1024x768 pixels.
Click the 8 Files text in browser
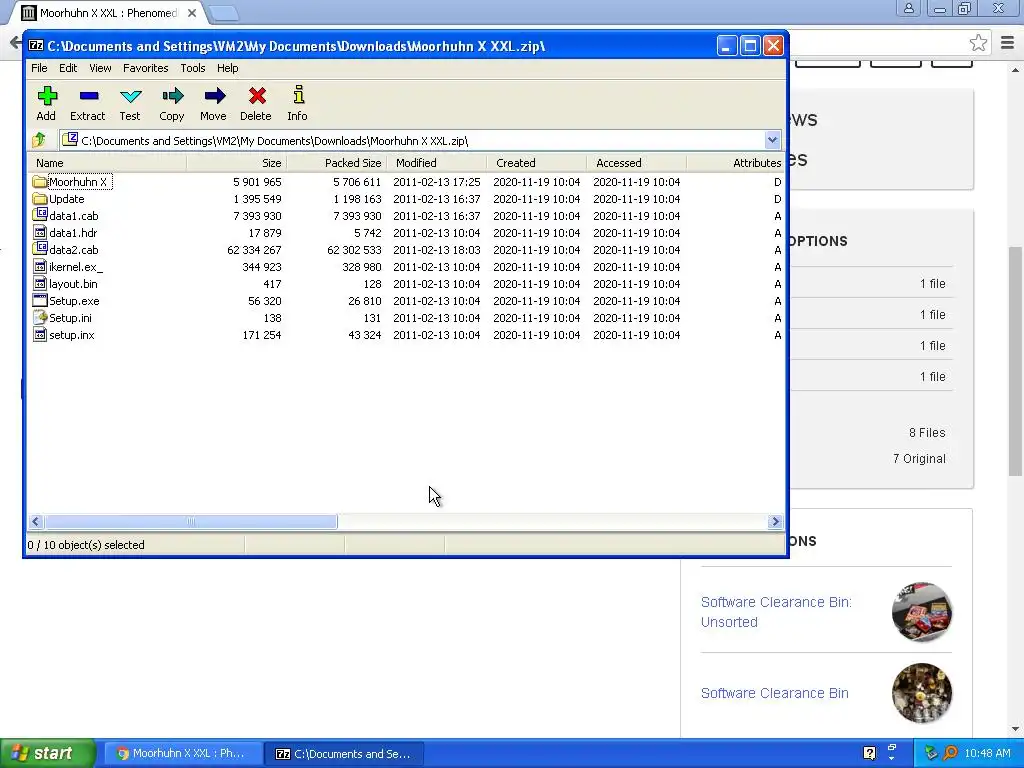[927, 432]
